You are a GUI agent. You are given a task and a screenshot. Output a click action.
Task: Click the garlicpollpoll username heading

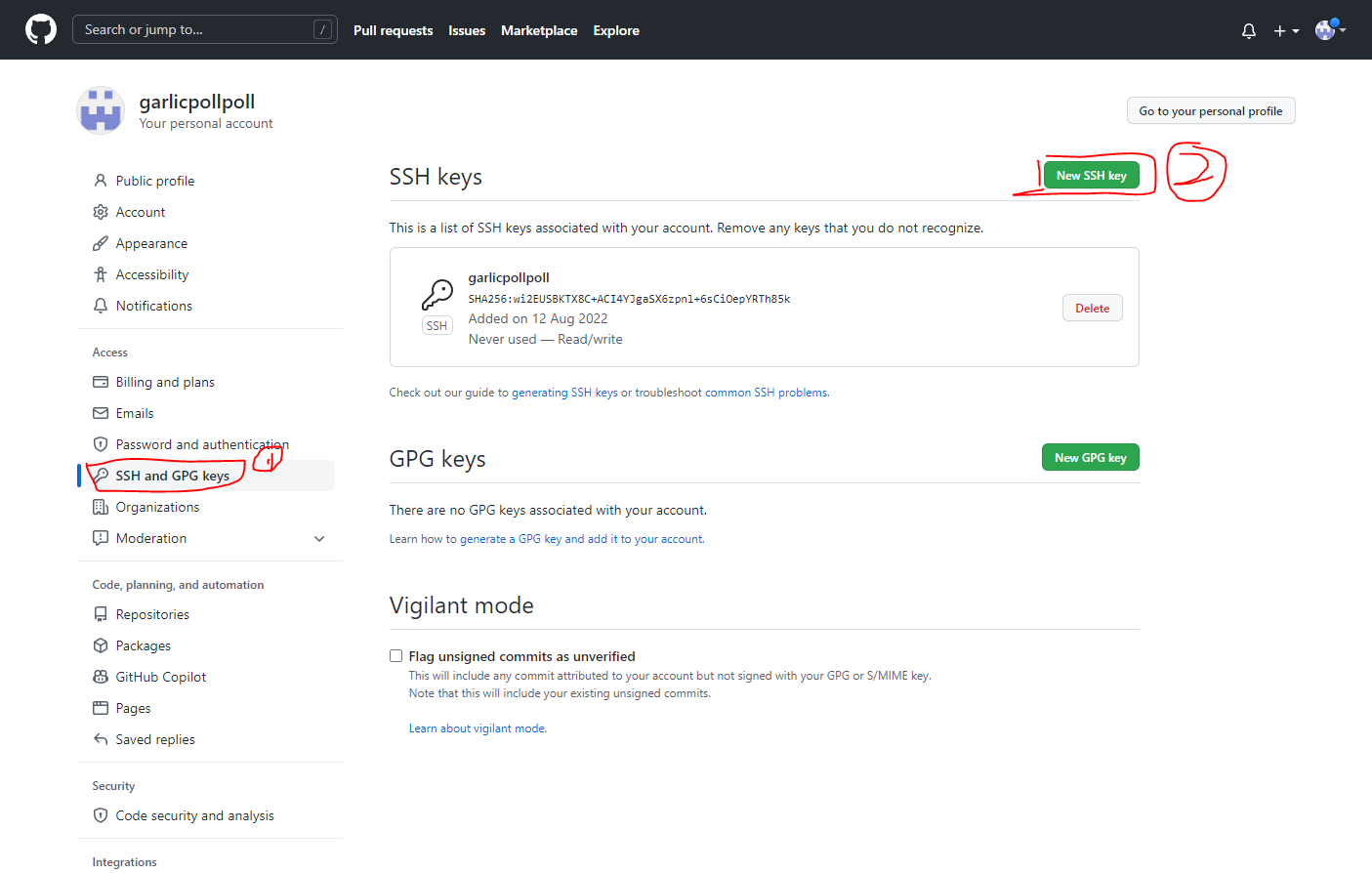[x=197, y=102]
